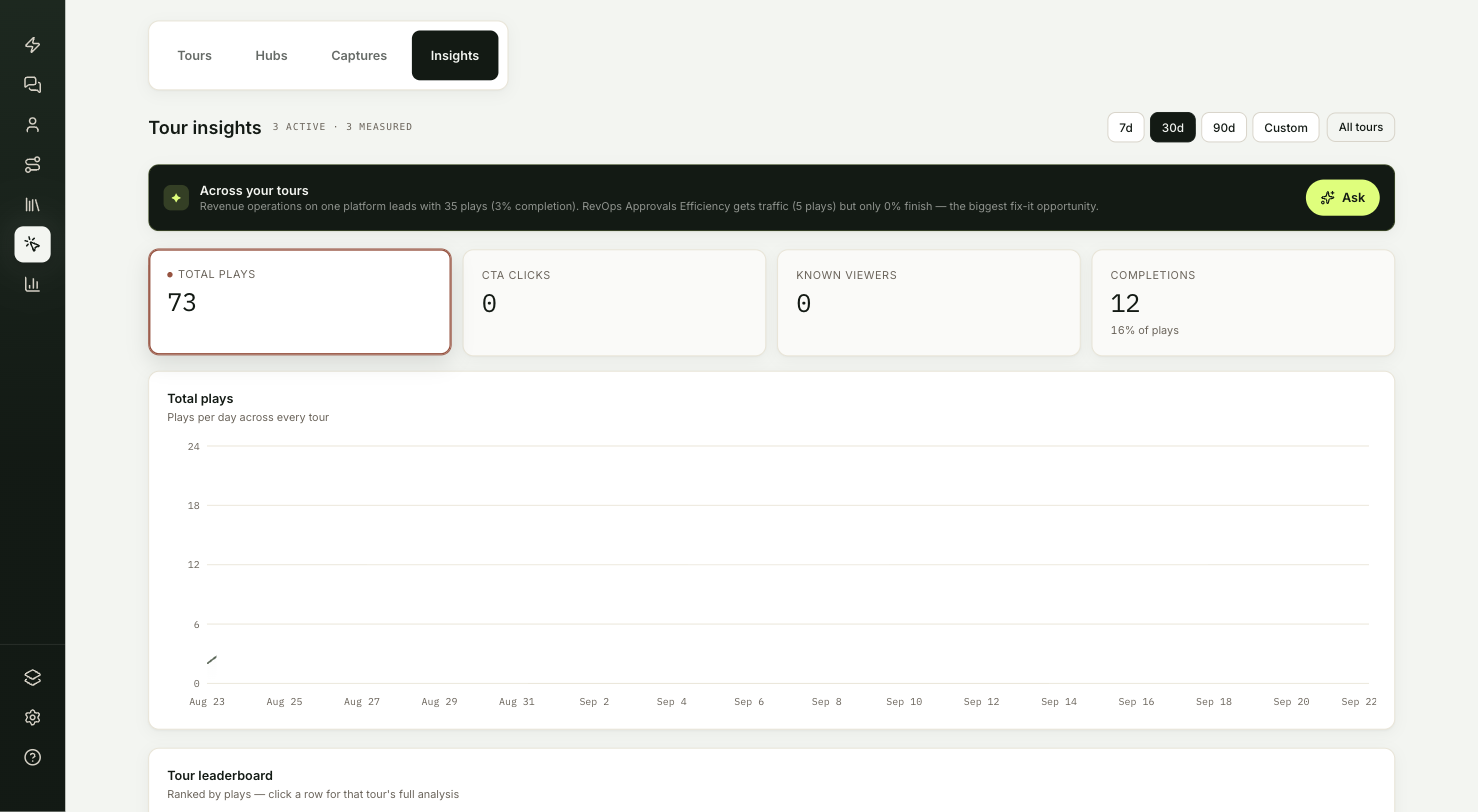This screenshot has width=1478, height=812.
Task: Click the Aug 23 label on chart axis
Action: point(207,702)
